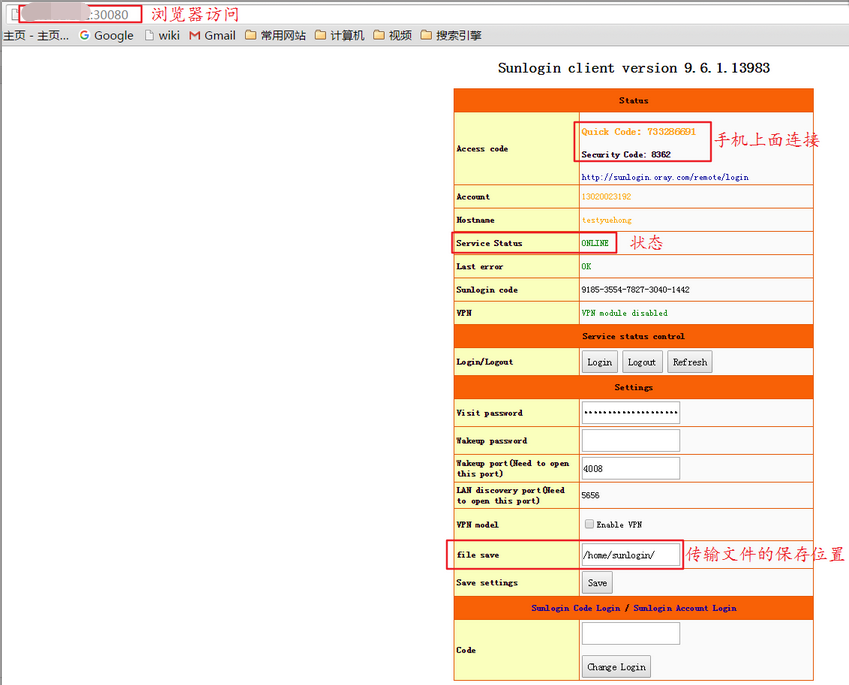
Task: Click the Security Code 8362 text
Action: pos(626,154)
